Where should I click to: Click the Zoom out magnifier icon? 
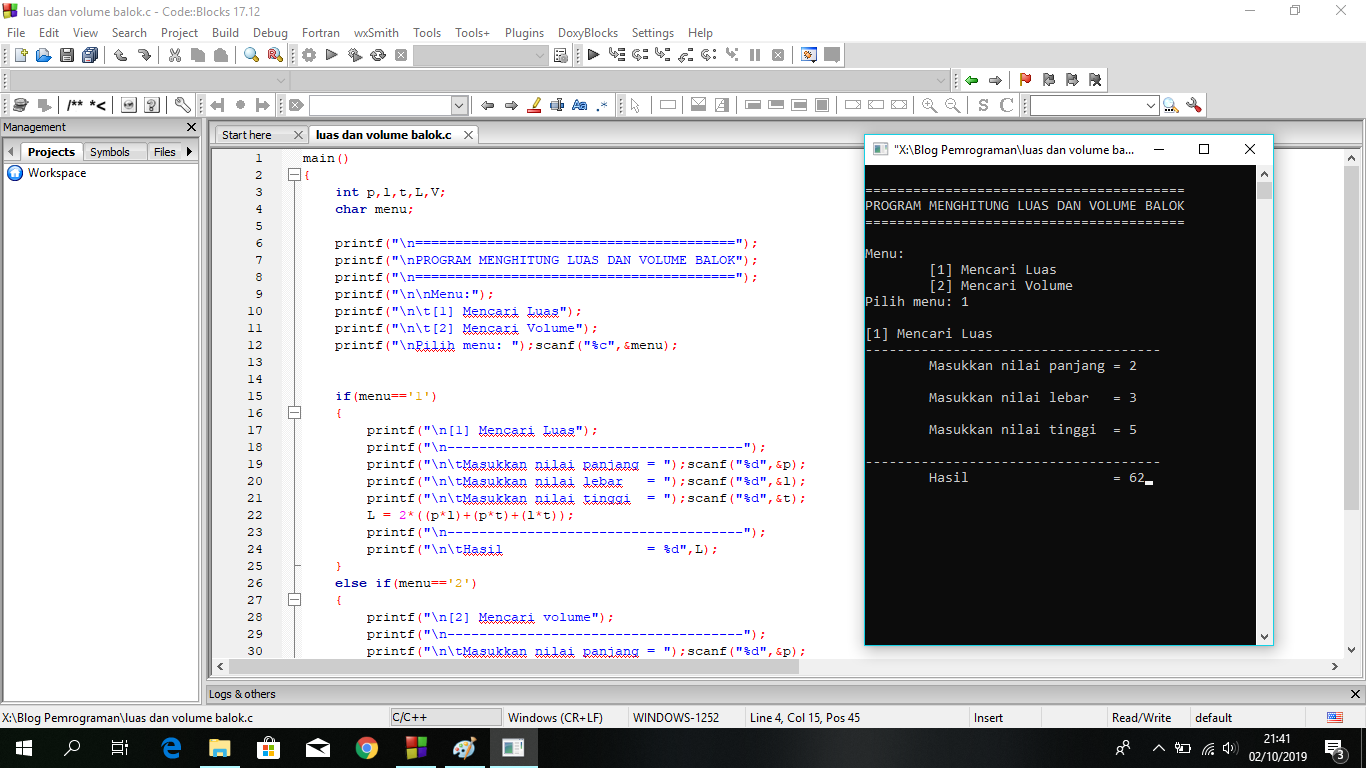click(953, 105)
